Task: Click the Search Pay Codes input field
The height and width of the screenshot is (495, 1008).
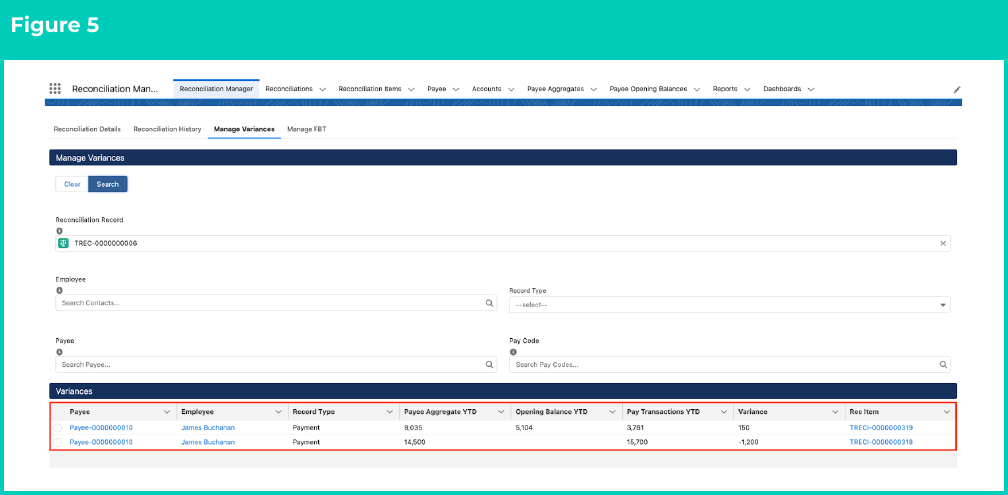Action: point(730,364)
